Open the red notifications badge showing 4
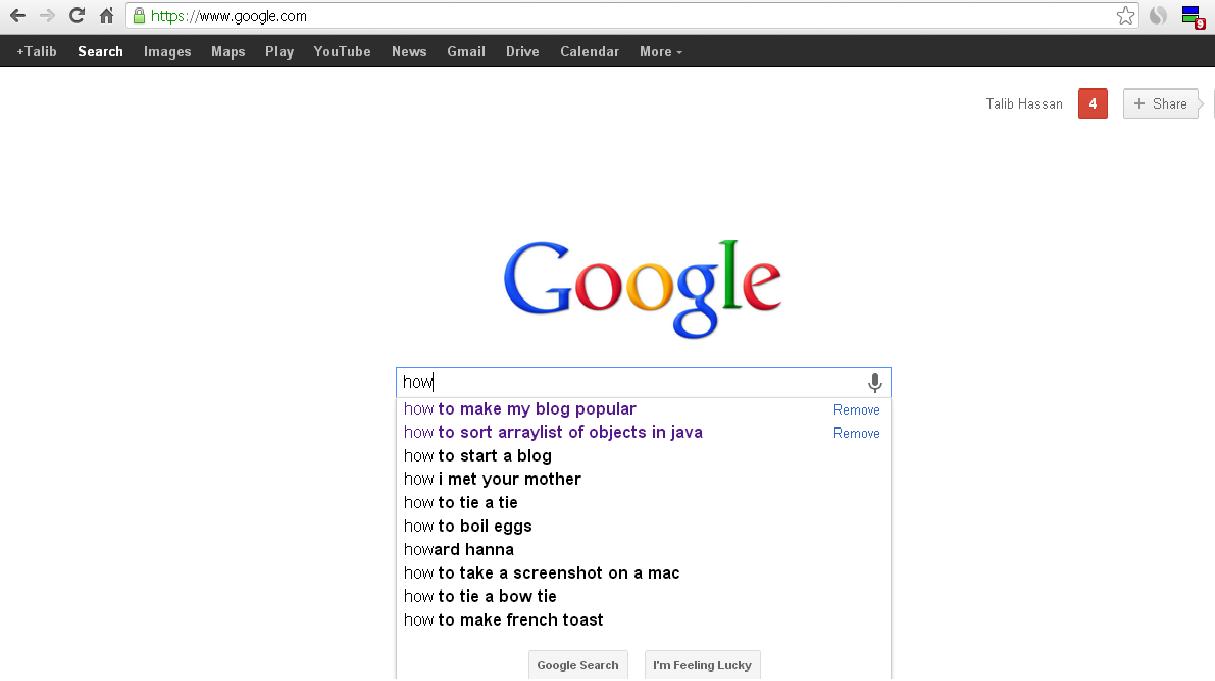 [1093, 103]
